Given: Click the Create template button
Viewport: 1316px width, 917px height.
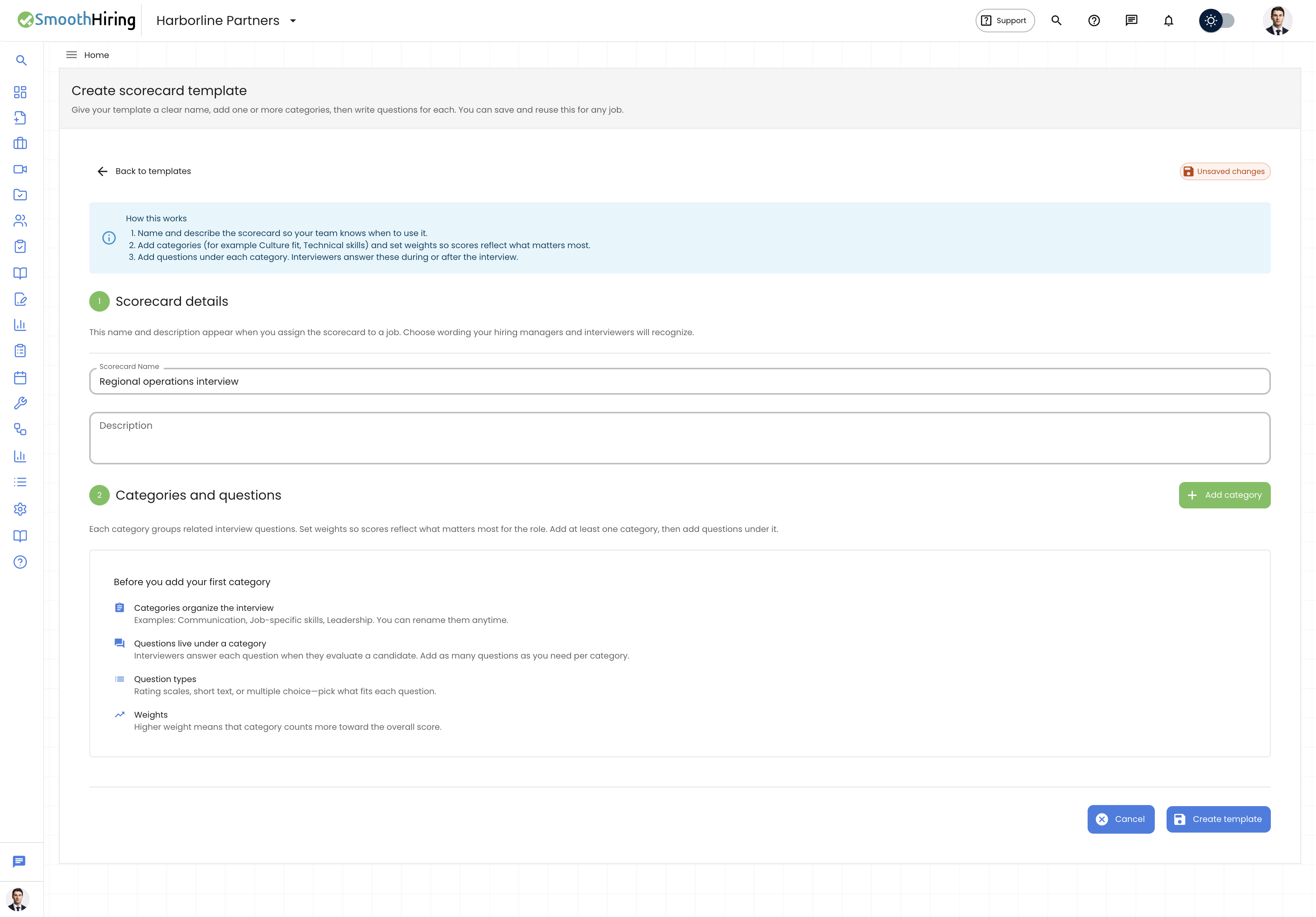Looking at the screenshot, I should pos(1218,819).
